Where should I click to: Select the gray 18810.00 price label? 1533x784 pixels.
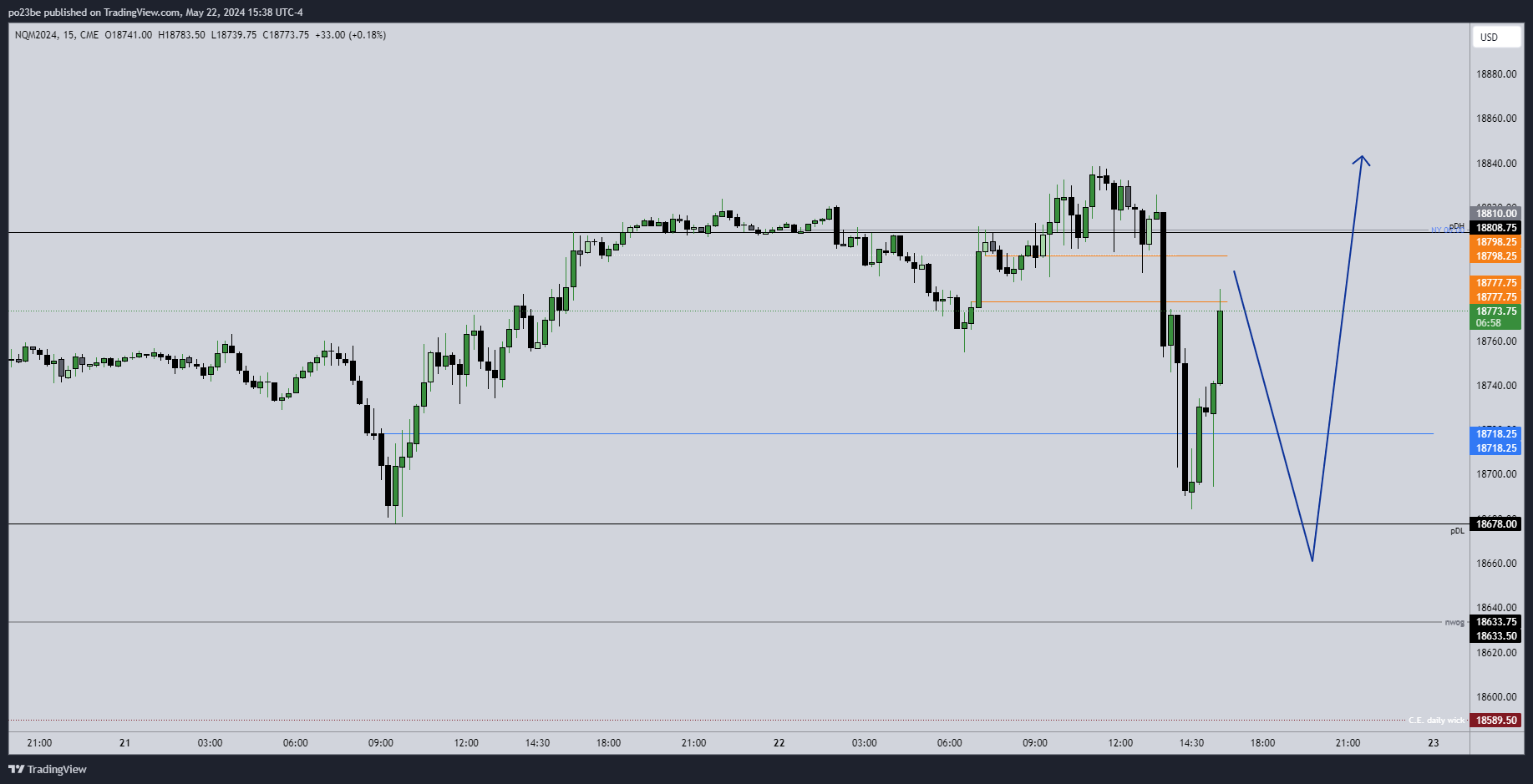pyautogui.click(x=1495, y=214)
